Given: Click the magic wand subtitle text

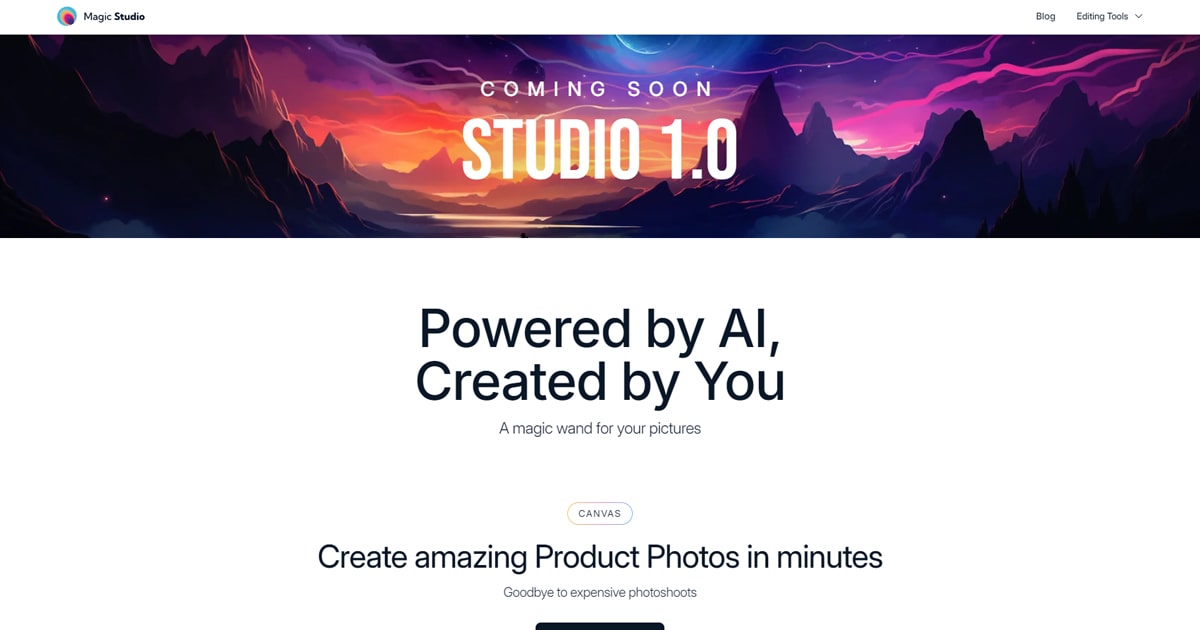Looking at the screenshot, I should (x=600, y=428).
